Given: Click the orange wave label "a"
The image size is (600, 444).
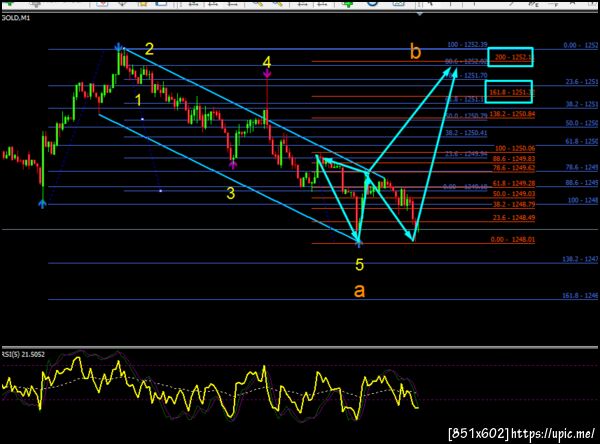Looking at the screenshot, I should tap(359, 291).
